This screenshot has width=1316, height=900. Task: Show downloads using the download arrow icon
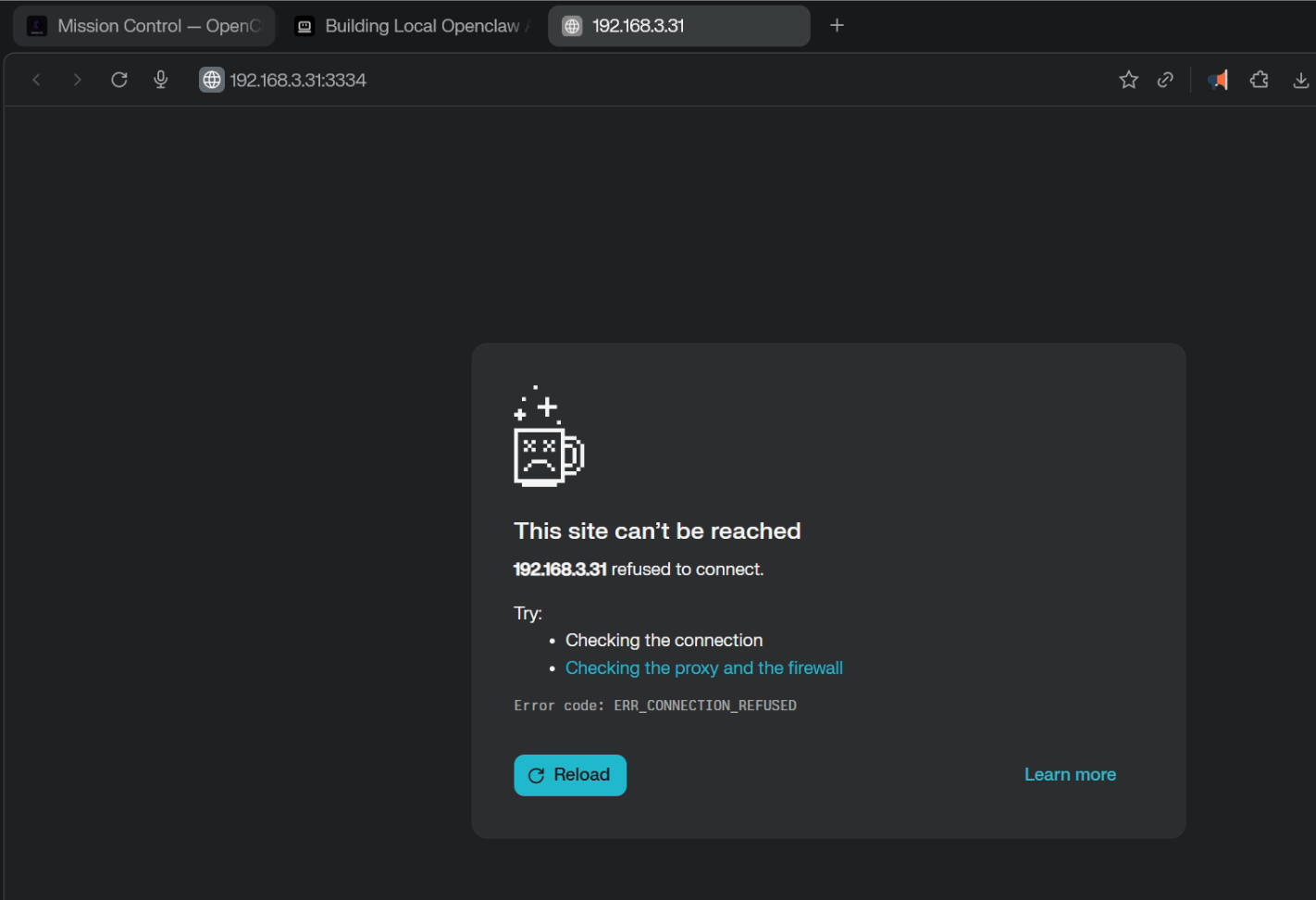click(x=1300, y=80)
